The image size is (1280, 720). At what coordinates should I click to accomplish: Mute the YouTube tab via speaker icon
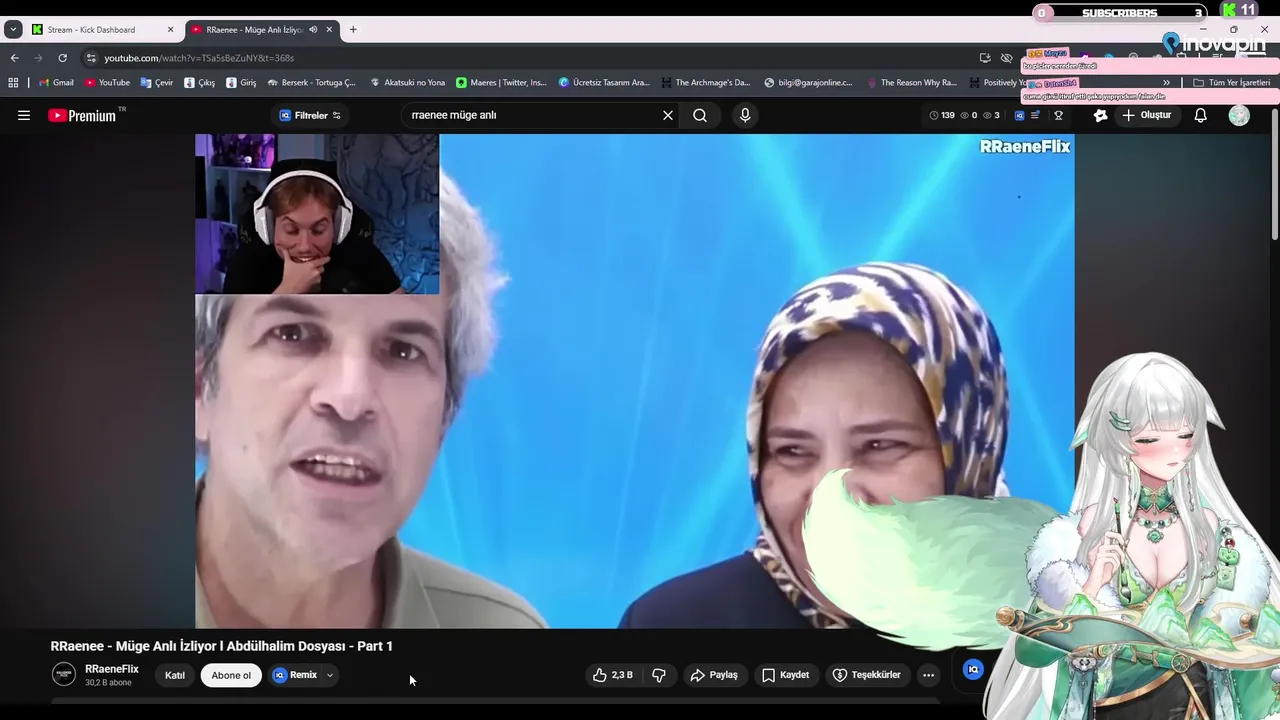click(313, 30)
